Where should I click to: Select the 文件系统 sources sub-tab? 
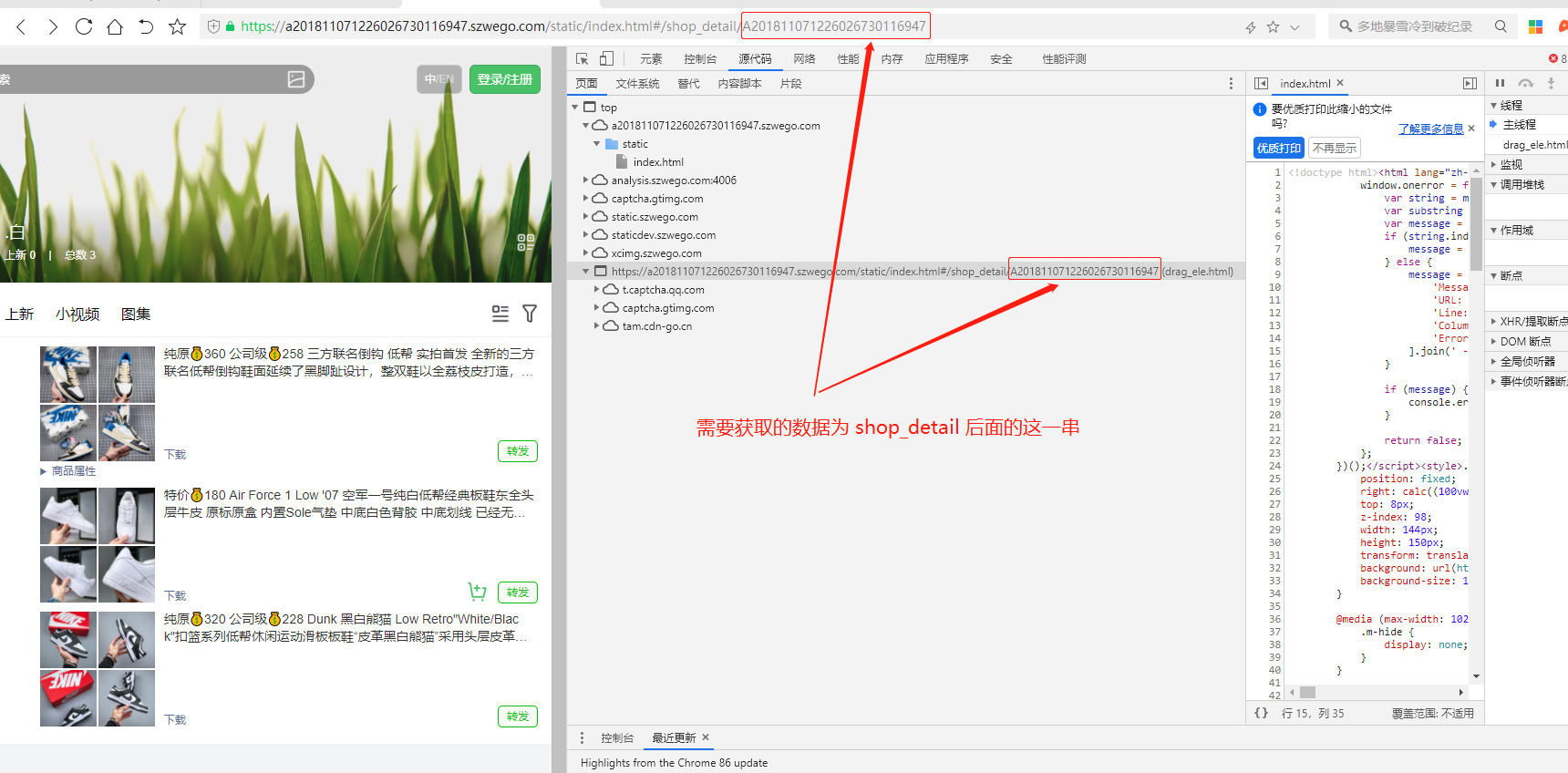point(637,84)
